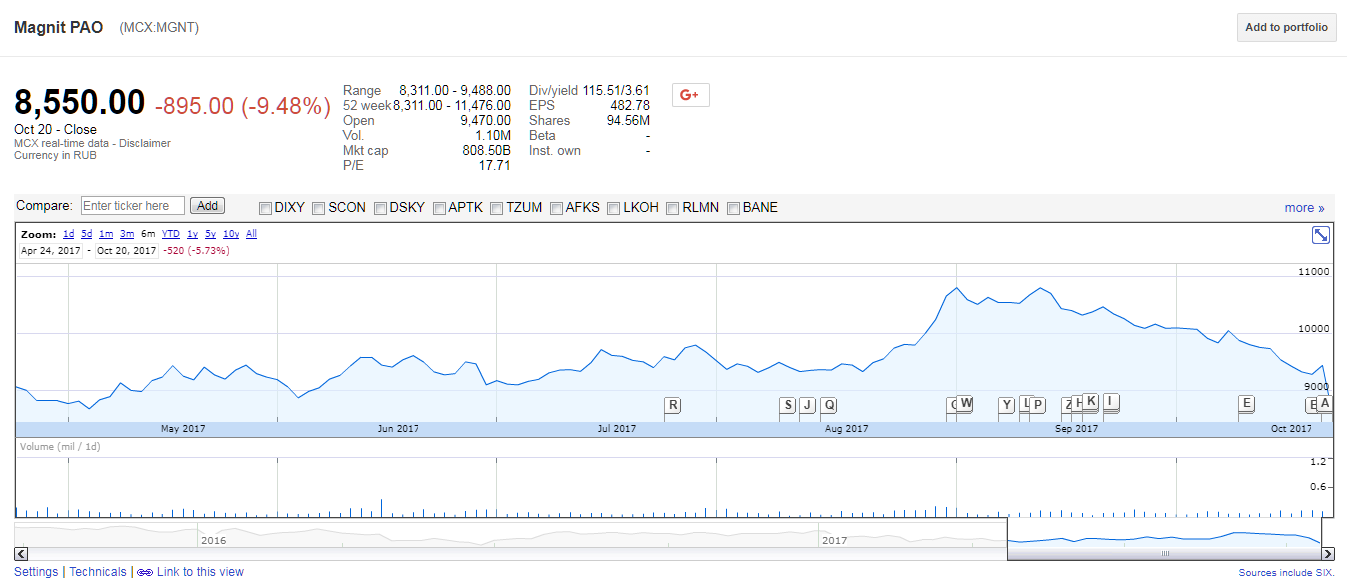The width and height of the screenshot is (1347, 584).
Task: Open news marker Y on the chart
Action: tap(1007, 405)
